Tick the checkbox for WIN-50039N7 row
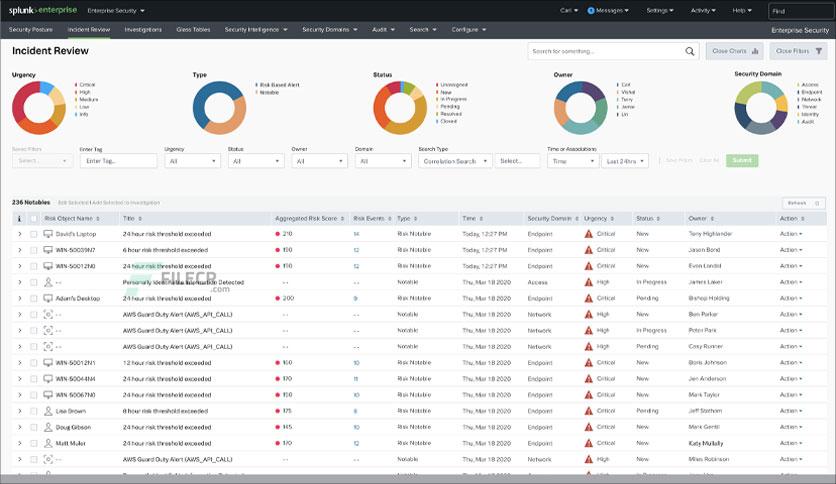 coord(34,250)
